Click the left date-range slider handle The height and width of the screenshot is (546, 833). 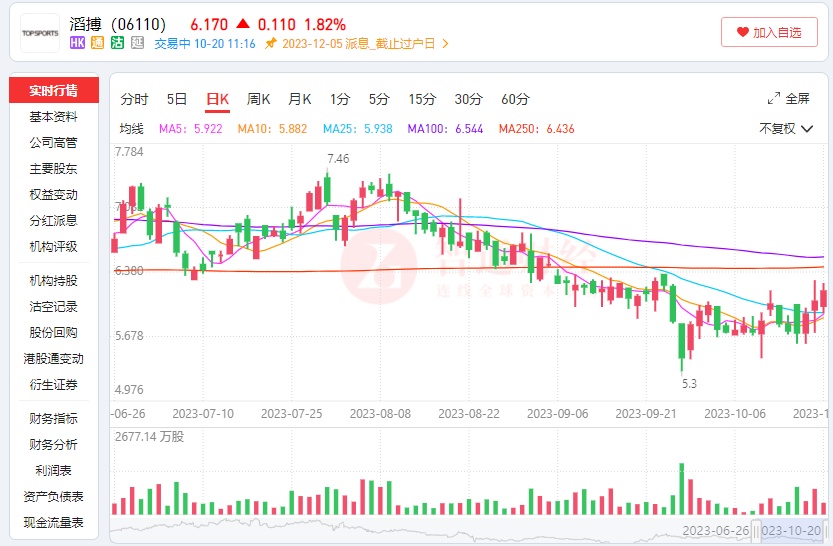click(758, 530)
